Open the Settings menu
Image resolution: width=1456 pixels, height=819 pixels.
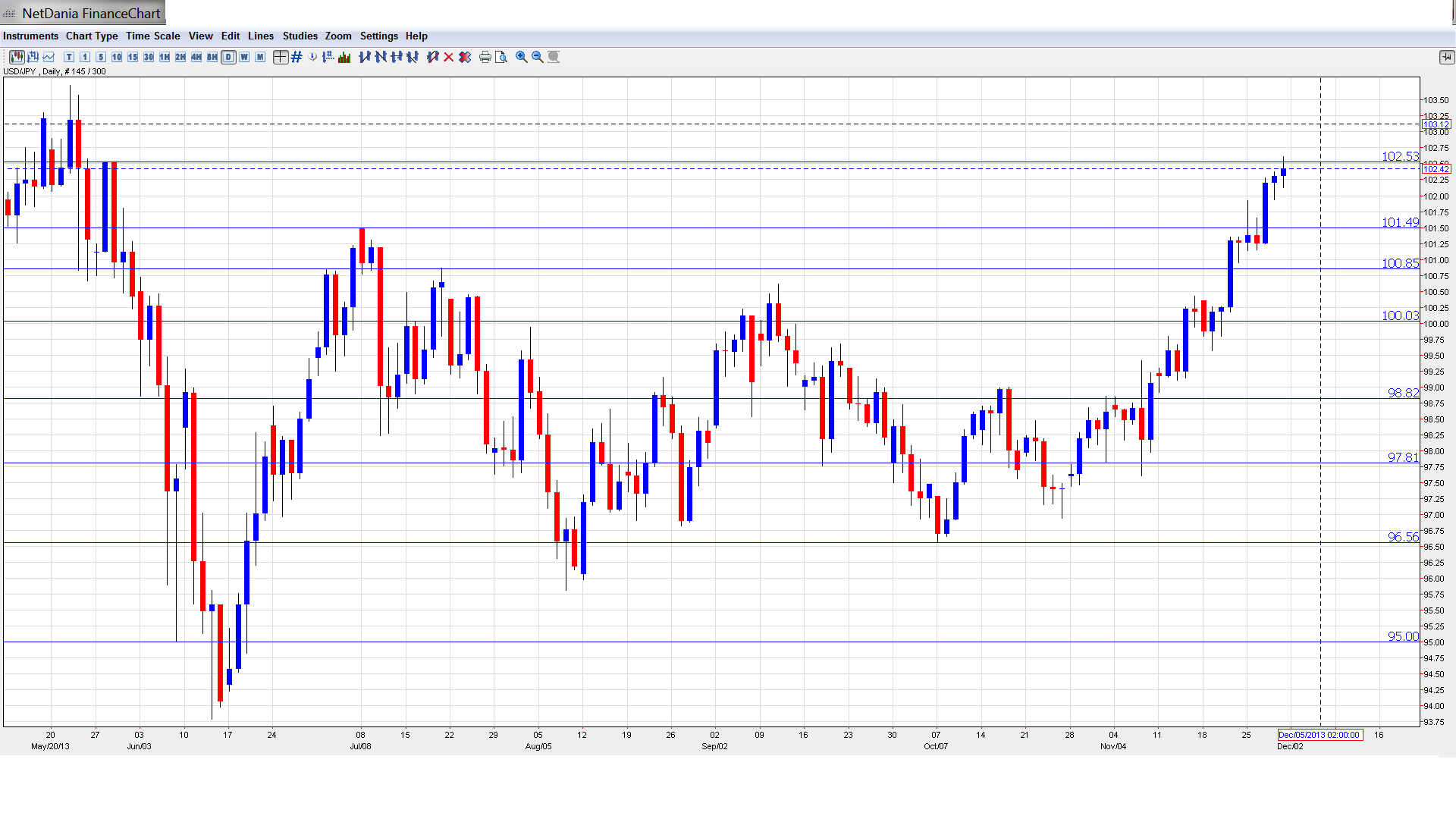click(378, 36)
